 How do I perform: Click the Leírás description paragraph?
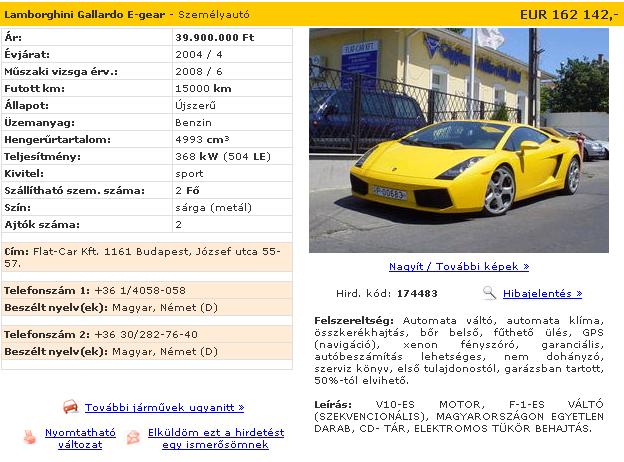[x=459, y=416]
